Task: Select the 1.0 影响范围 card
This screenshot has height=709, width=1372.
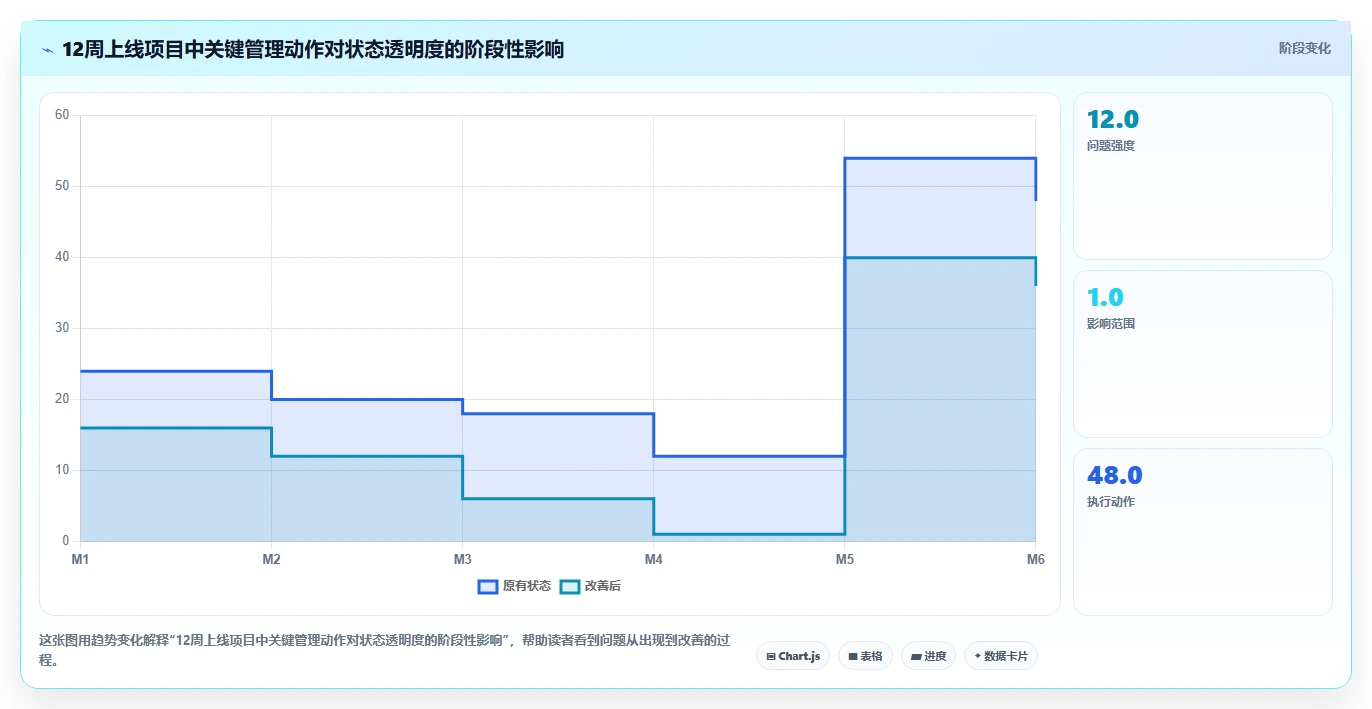Action: point(1203,354)
